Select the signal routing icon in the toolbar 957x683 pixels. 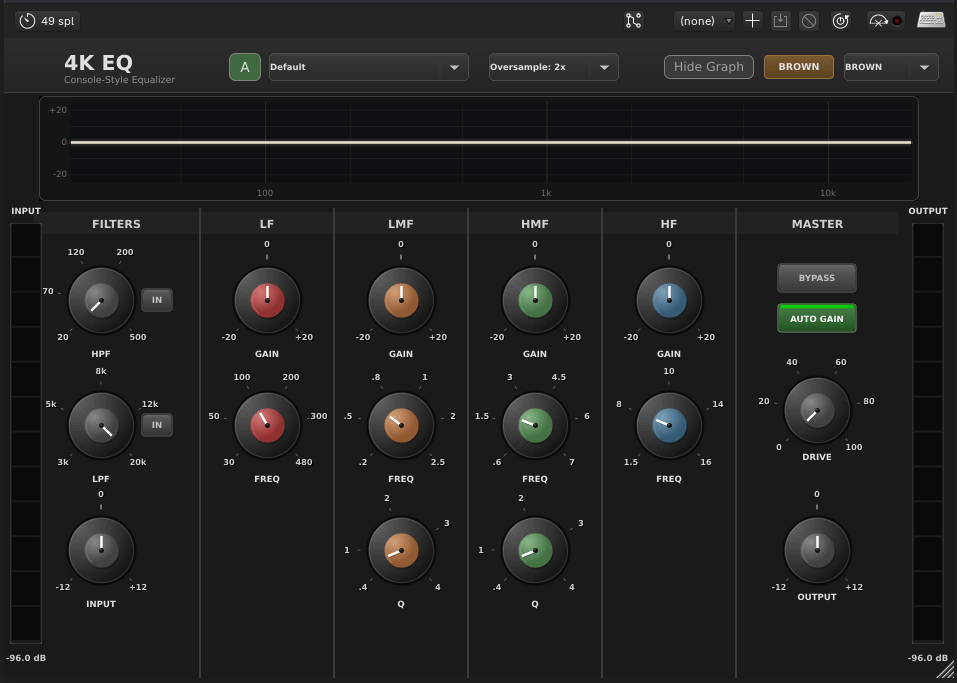click(x=633, y=20)
